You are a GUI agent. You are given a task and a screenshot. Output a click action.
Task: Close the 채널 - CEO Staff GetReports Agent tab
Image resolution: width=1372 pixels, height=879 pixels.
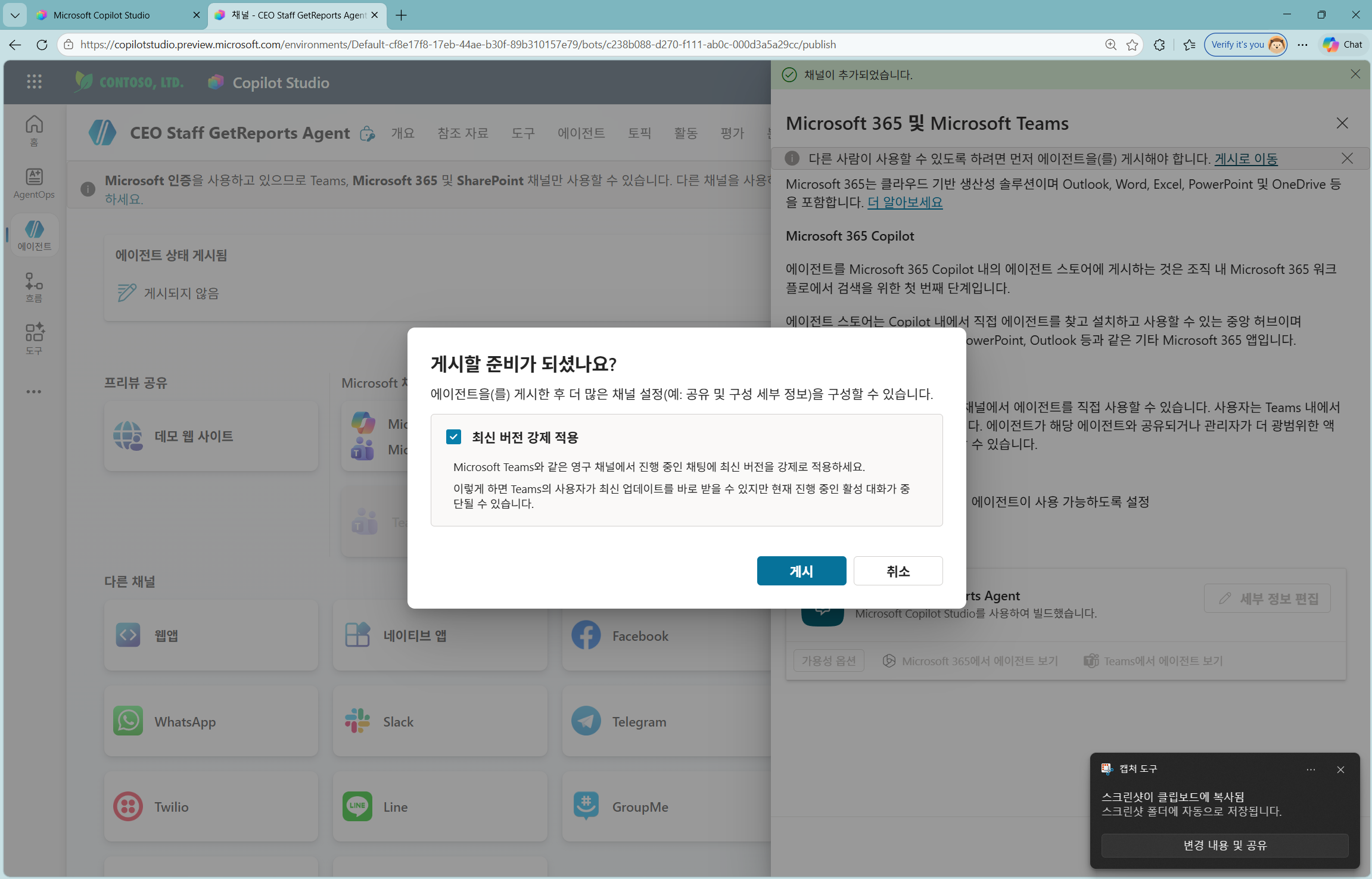(374, 15)
